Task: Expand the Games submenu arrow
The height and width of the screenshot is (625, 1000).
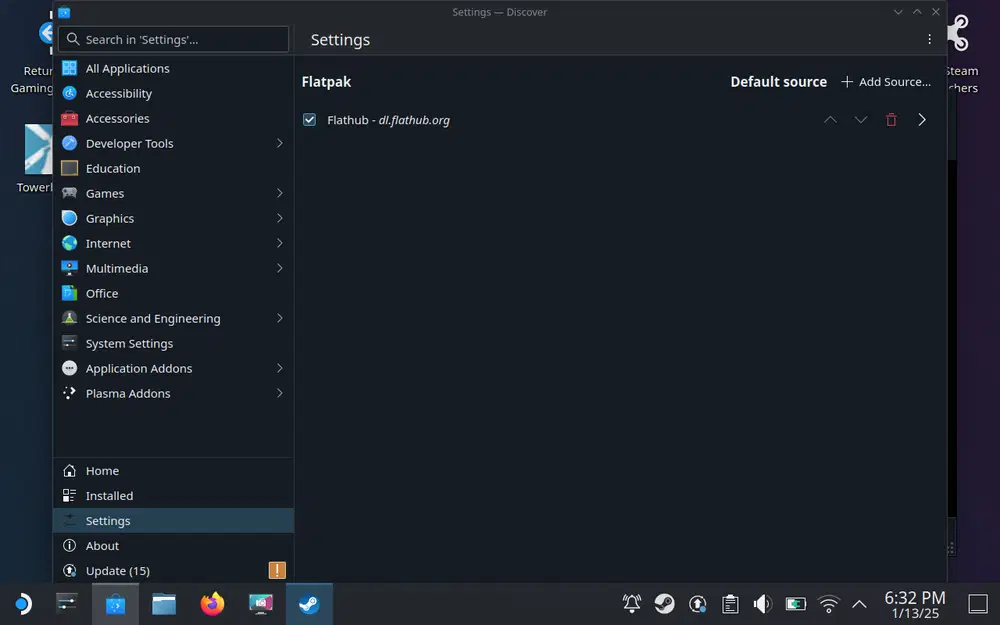Action: [279, 193]
